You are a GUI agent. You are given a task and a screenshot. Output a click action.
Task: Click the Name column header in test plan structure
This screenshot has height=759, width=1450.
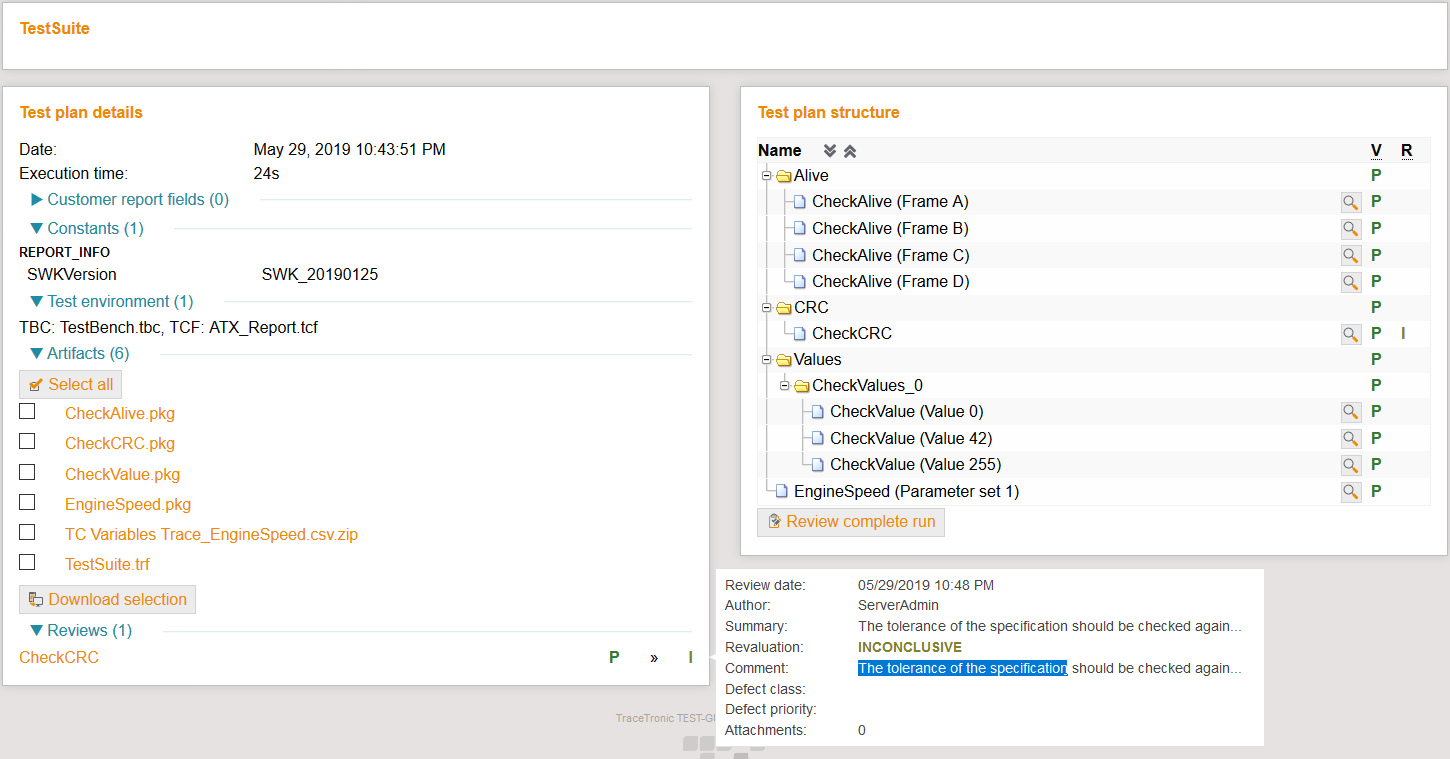point(780,150)
